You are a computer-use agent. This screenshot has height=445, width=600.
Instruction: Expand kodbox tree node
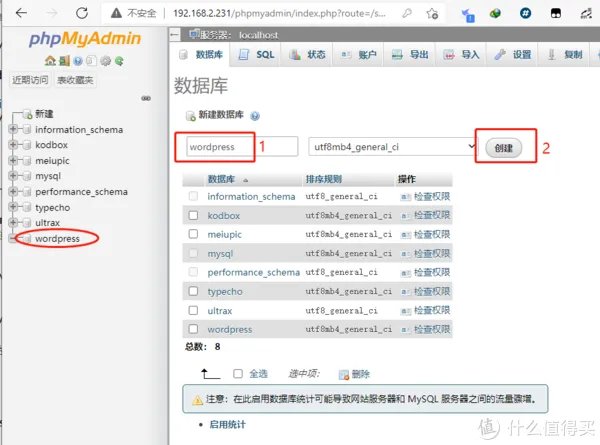tap(13, 145)
